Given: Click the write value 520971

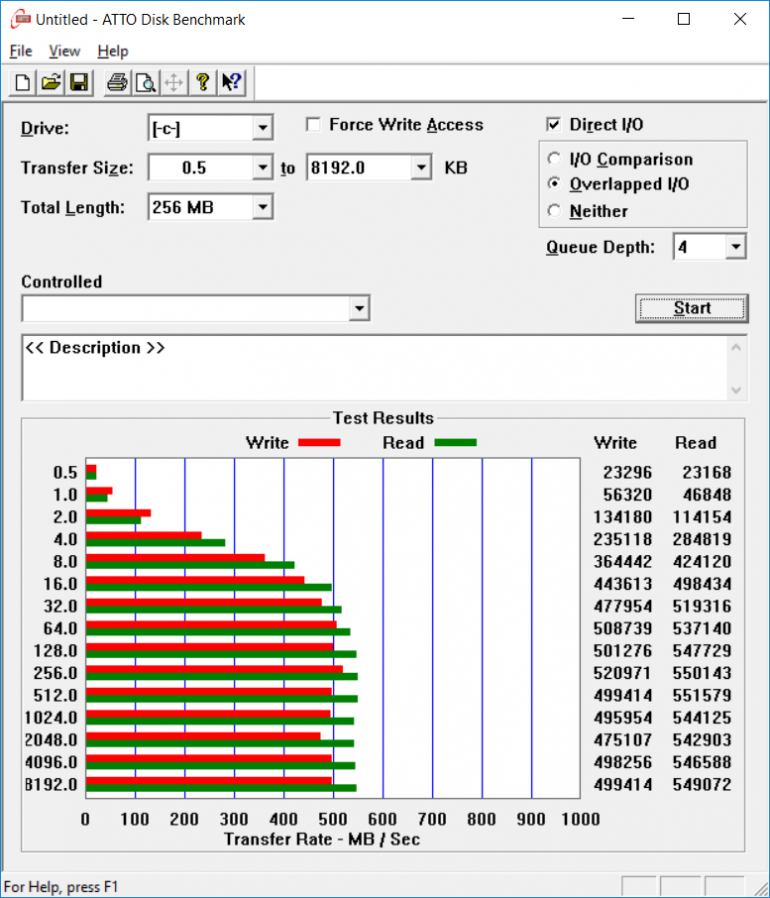Looking at the screenshot, I should tap(623, 673).
